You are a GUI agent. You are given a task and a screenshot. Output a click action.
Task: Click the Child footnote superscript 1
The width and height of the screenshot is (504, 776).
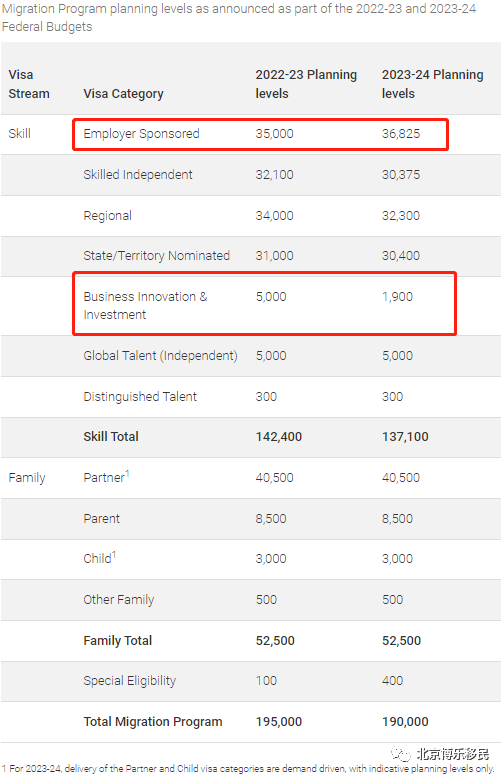(x=114, y=555)
